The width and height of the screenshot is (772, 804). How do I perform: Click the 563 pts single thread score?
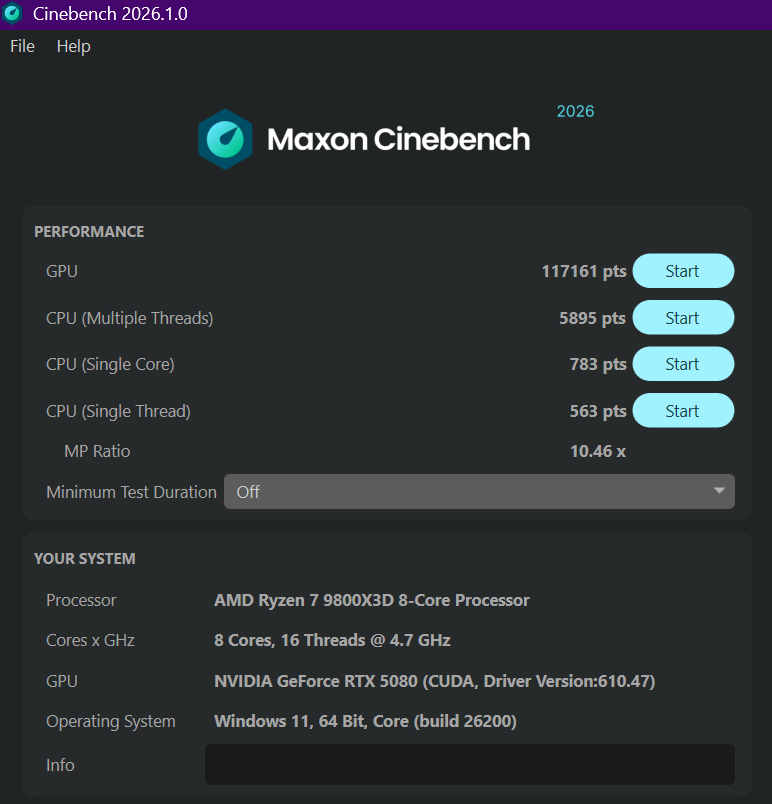(x=598, y=411)
